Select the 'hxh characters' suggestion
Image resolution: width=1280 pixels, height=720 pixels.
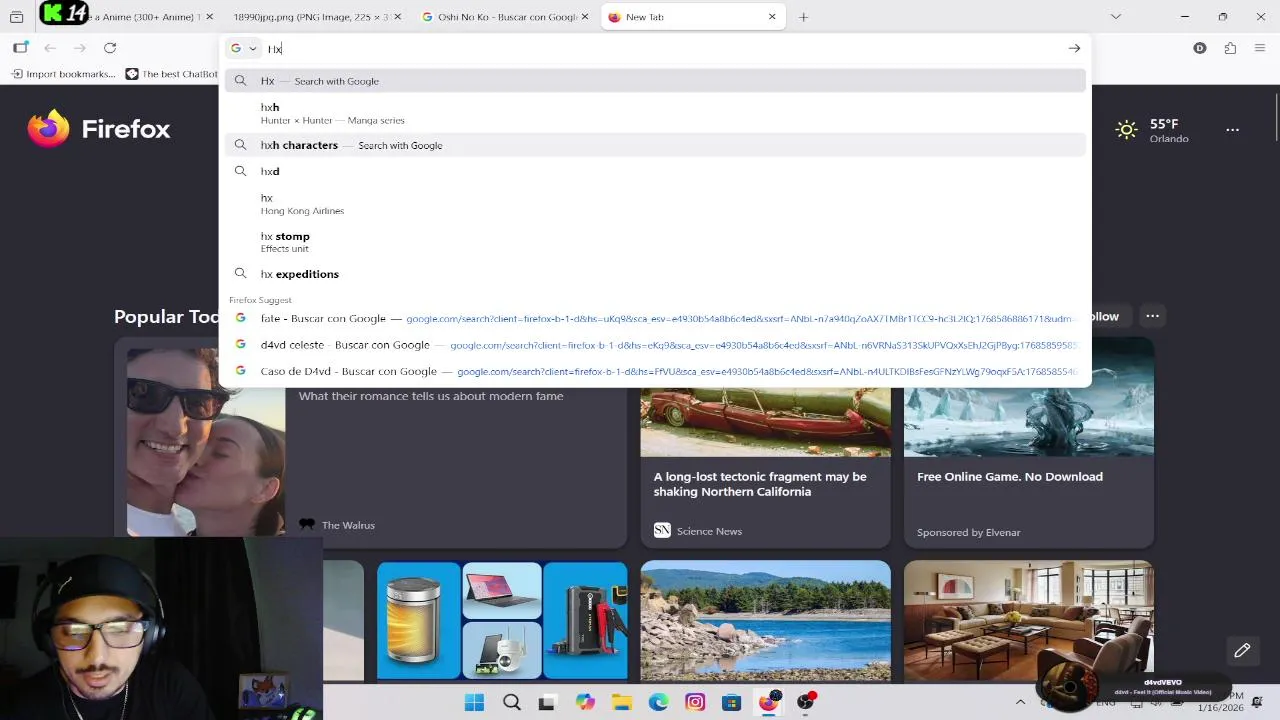pyautogui.click(x=655, y=145)
